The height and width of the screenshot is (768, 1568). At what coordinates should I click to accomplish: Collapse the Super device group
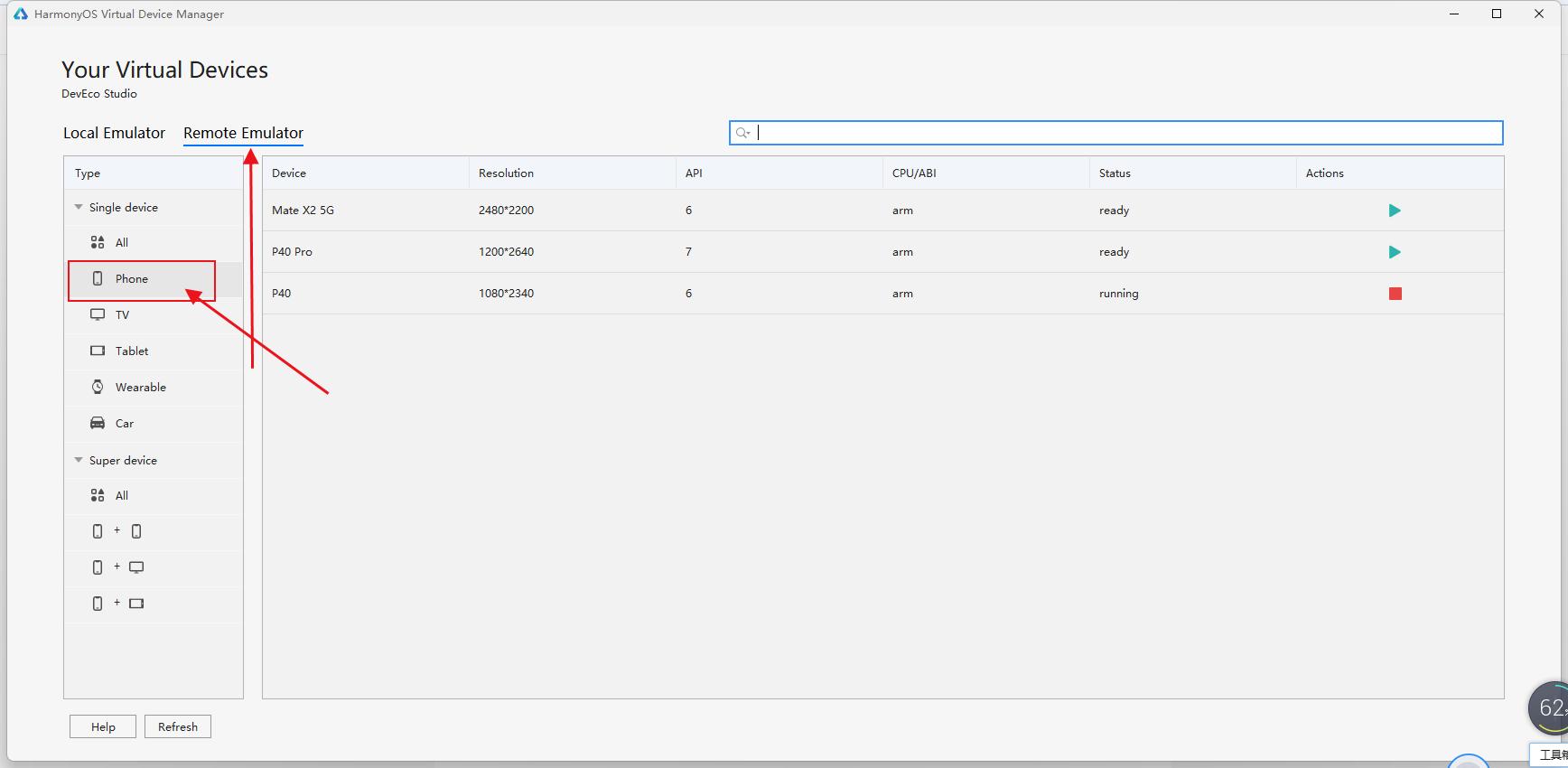point(79,460)
